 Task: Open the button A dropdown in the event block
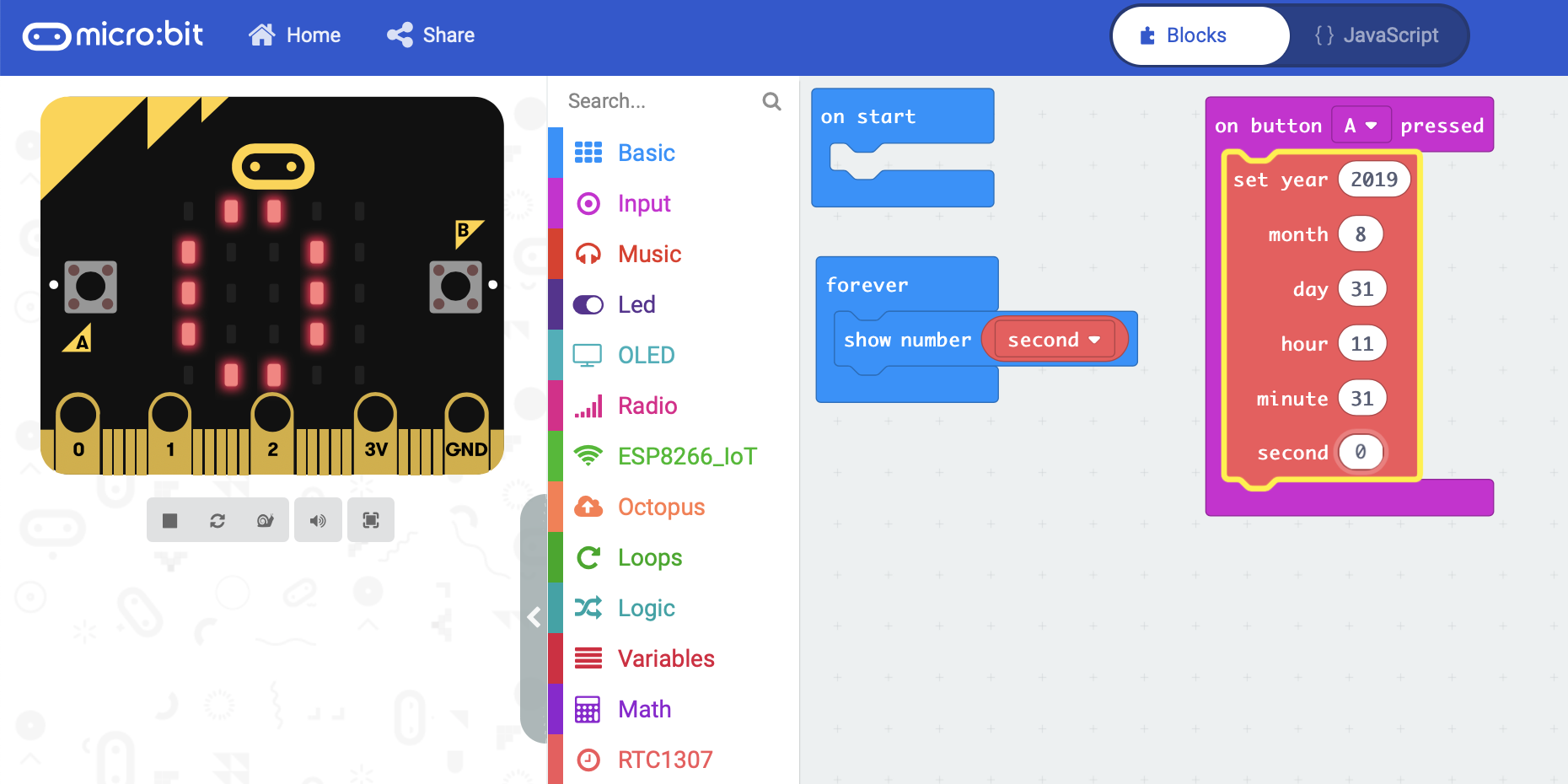pyautogui.click(x=1360, y=126)
